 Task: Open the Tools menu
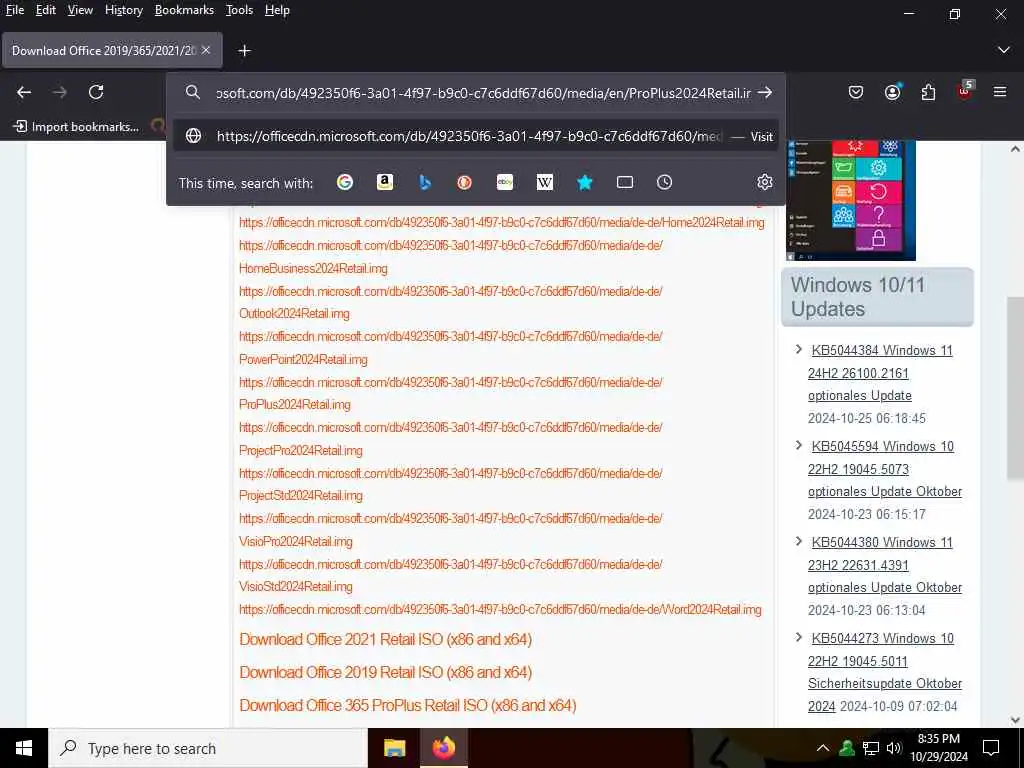pos(239,10)
